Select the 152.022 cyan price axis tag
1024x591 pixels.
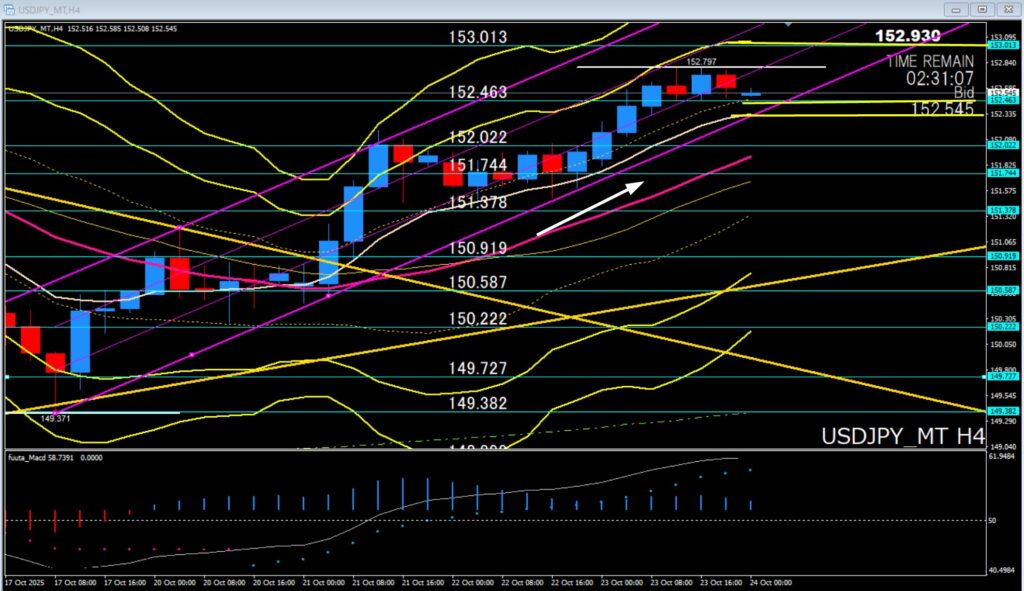[x=1002, y=145]
